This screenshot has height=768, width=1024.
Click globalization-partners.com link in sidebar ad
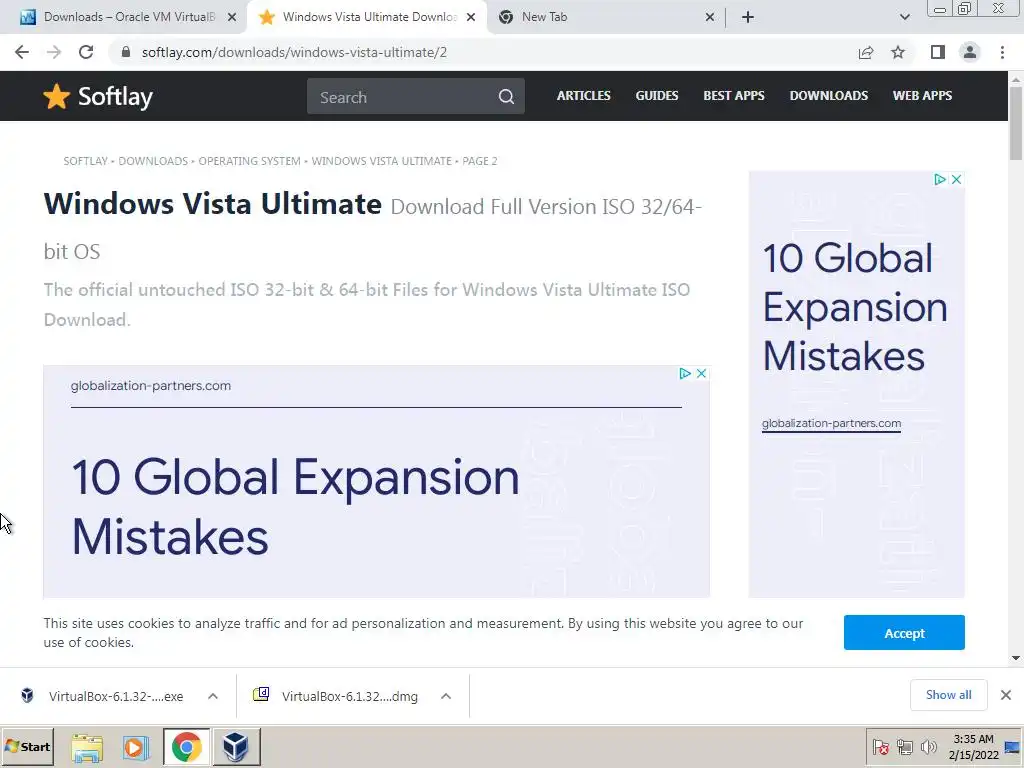click(x=831, y=423)
